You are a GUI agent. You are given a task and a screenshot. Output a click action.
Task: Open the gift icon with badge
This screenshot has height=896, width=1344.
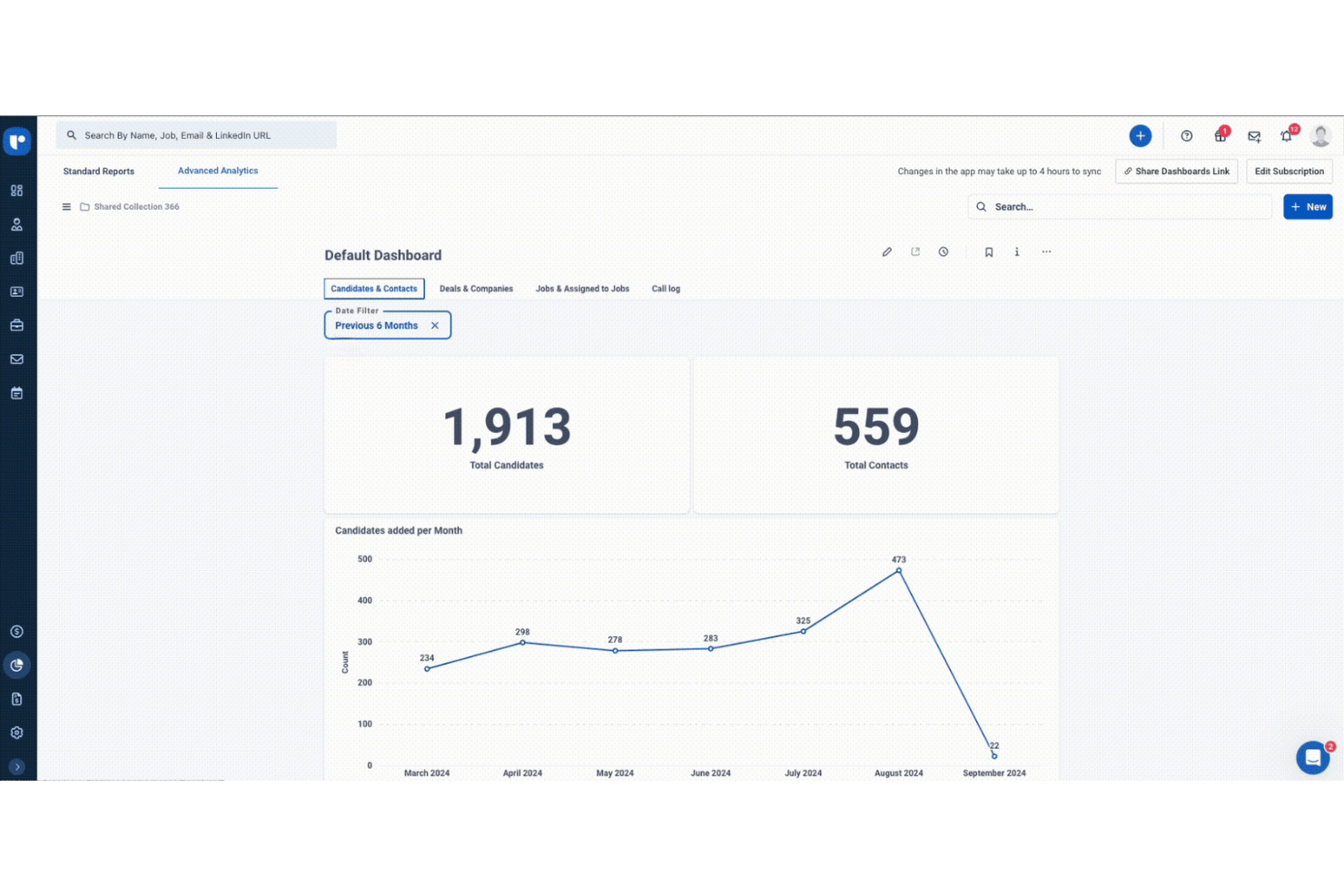[x=1220, y=136]
